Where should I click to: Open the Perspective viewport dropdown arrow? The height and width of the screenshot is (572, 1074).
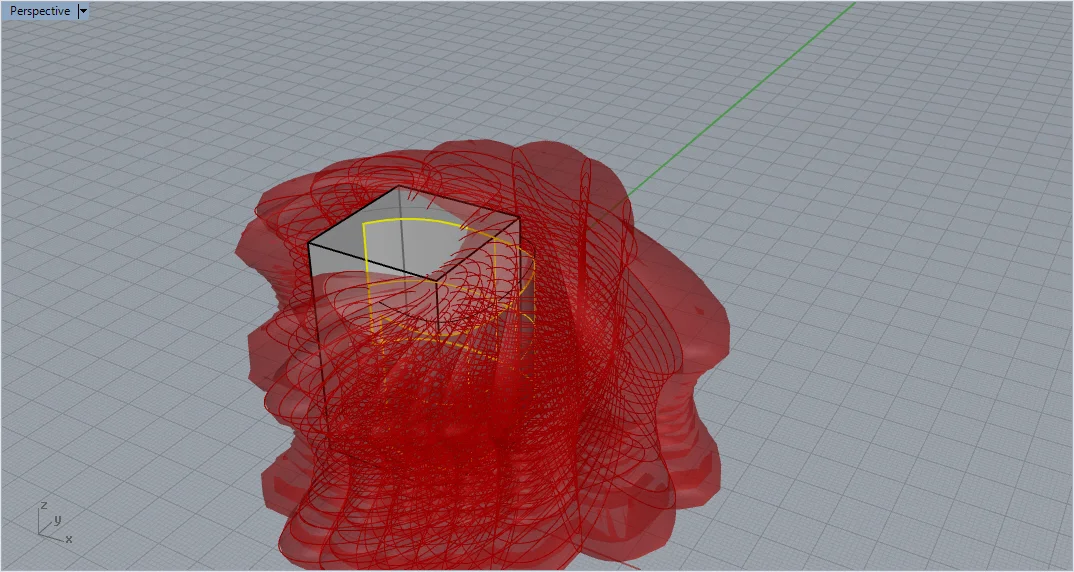click(83, 11)
